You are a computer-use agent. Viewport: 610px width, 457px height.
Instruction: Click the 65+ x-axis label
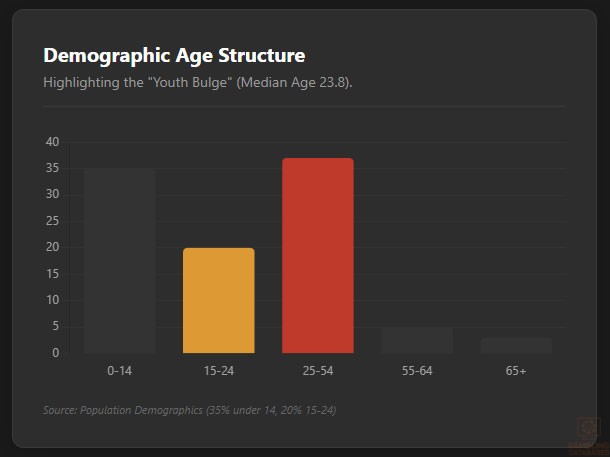(x=516, y=371)
